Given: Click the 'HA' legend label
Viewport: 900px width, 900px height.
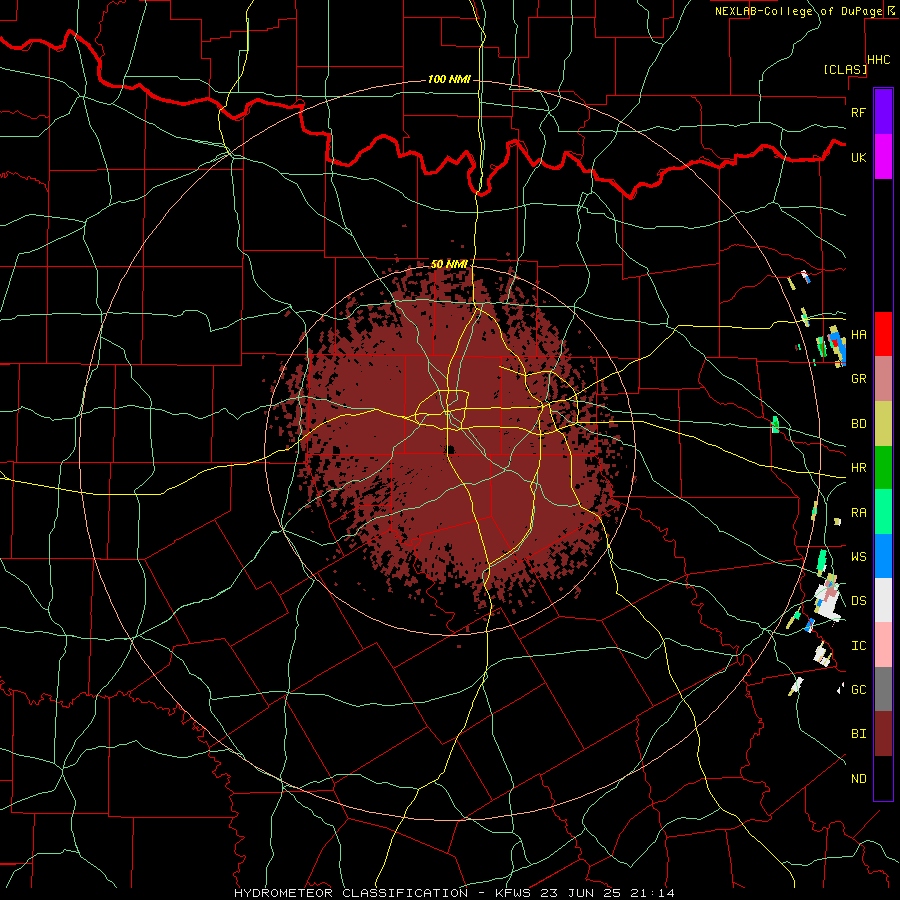Looking at the screenshot, I should 858,334.
